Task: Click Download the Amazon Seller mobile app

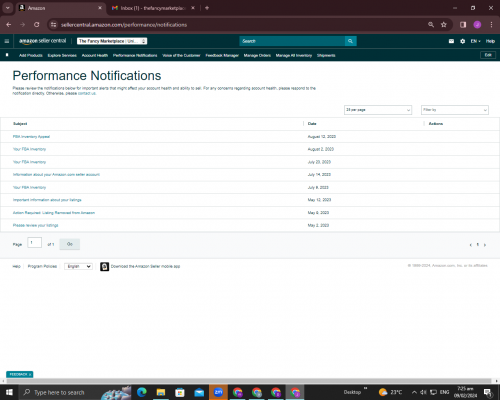Action: coord(145,266)
